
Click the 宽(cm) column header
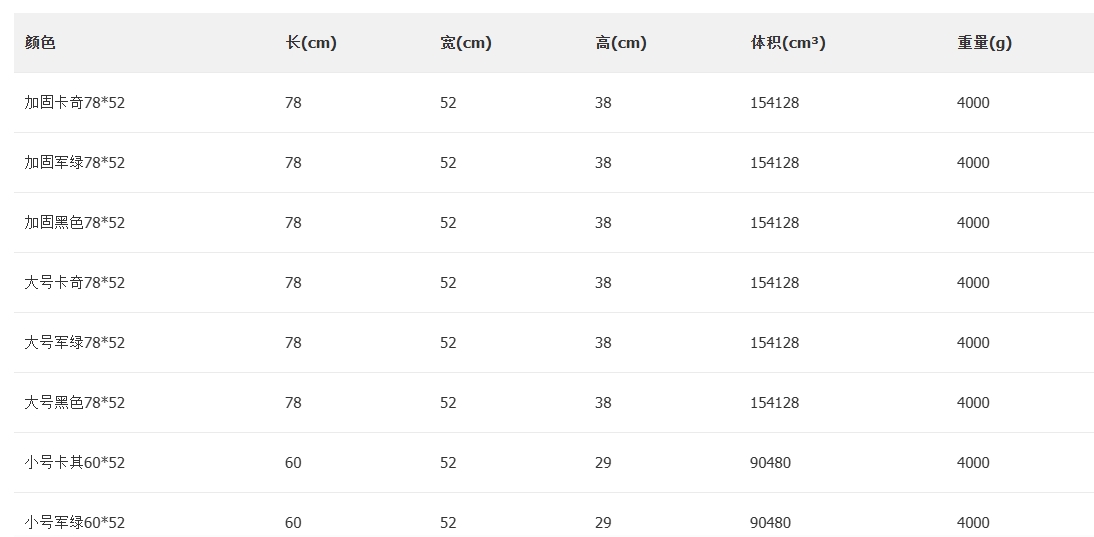click(465, 43)
